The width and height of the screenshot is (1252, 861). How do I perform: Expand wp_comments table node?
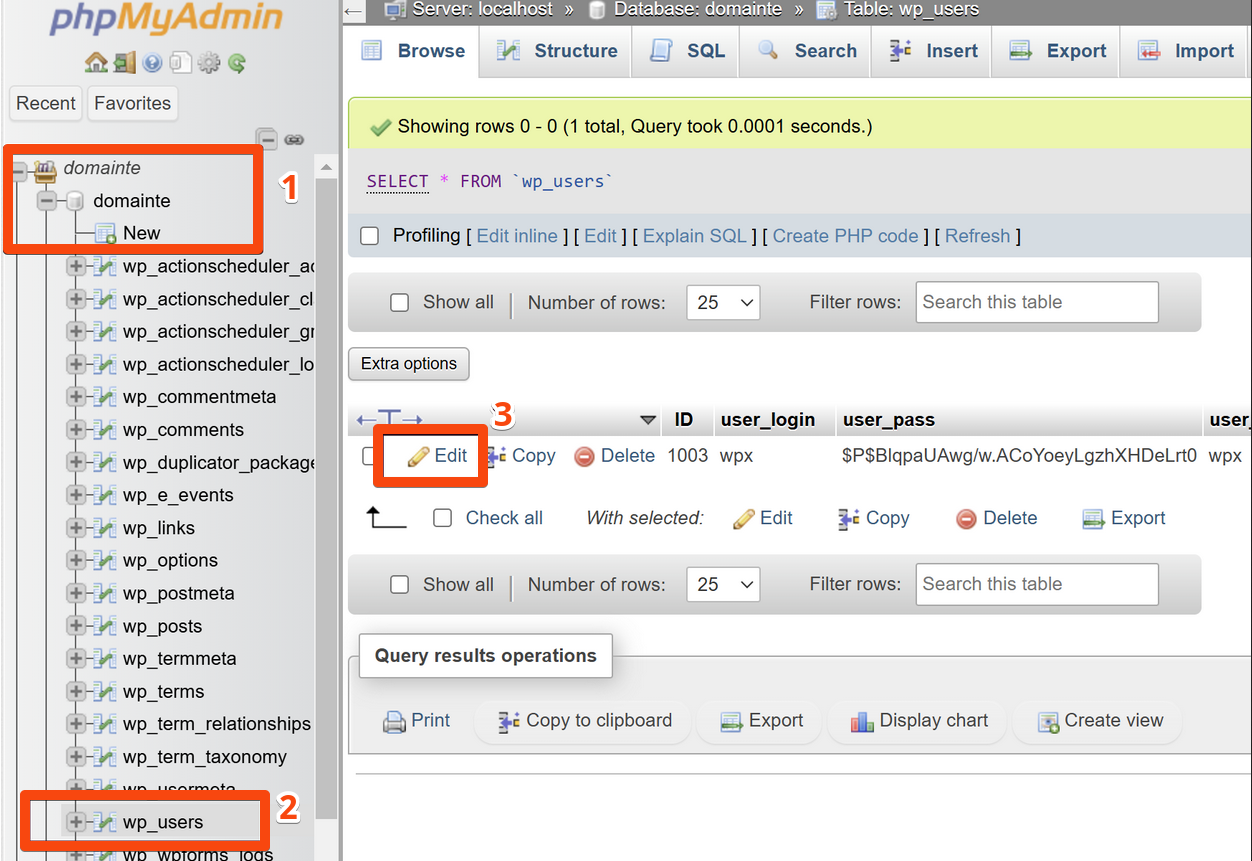(75, 430)
